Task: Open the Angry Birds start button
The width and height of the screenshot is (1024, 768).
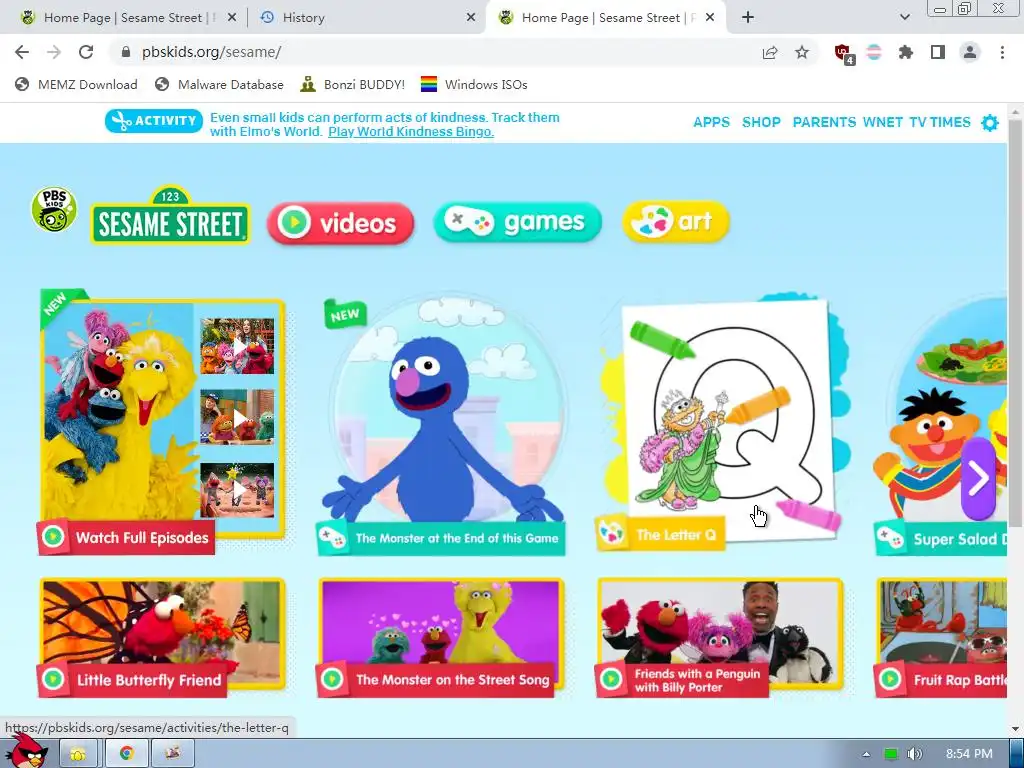Action: 27,751
